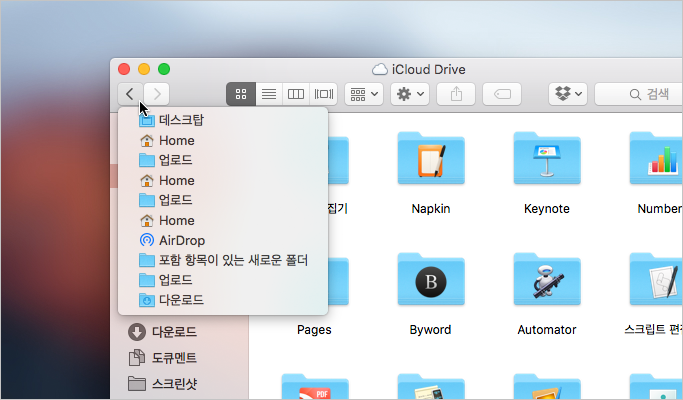683x400 pixels.
Task: Open the Byword folder
Action: 431,279
